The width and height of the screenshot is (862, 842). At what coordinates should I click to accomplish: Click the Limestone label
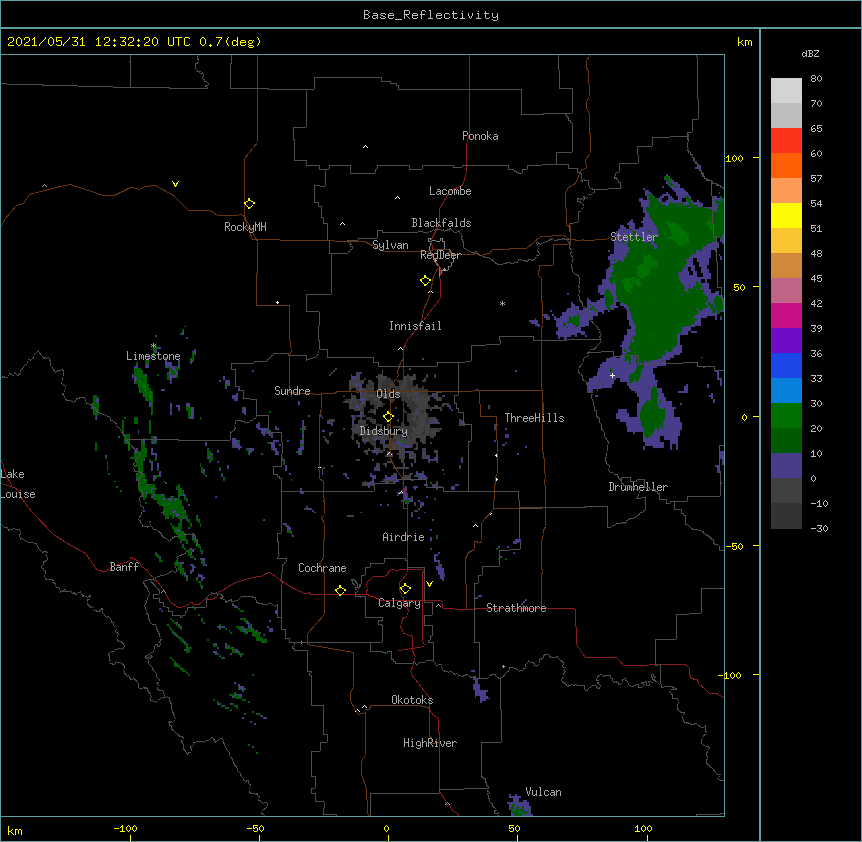pos(153,356)
